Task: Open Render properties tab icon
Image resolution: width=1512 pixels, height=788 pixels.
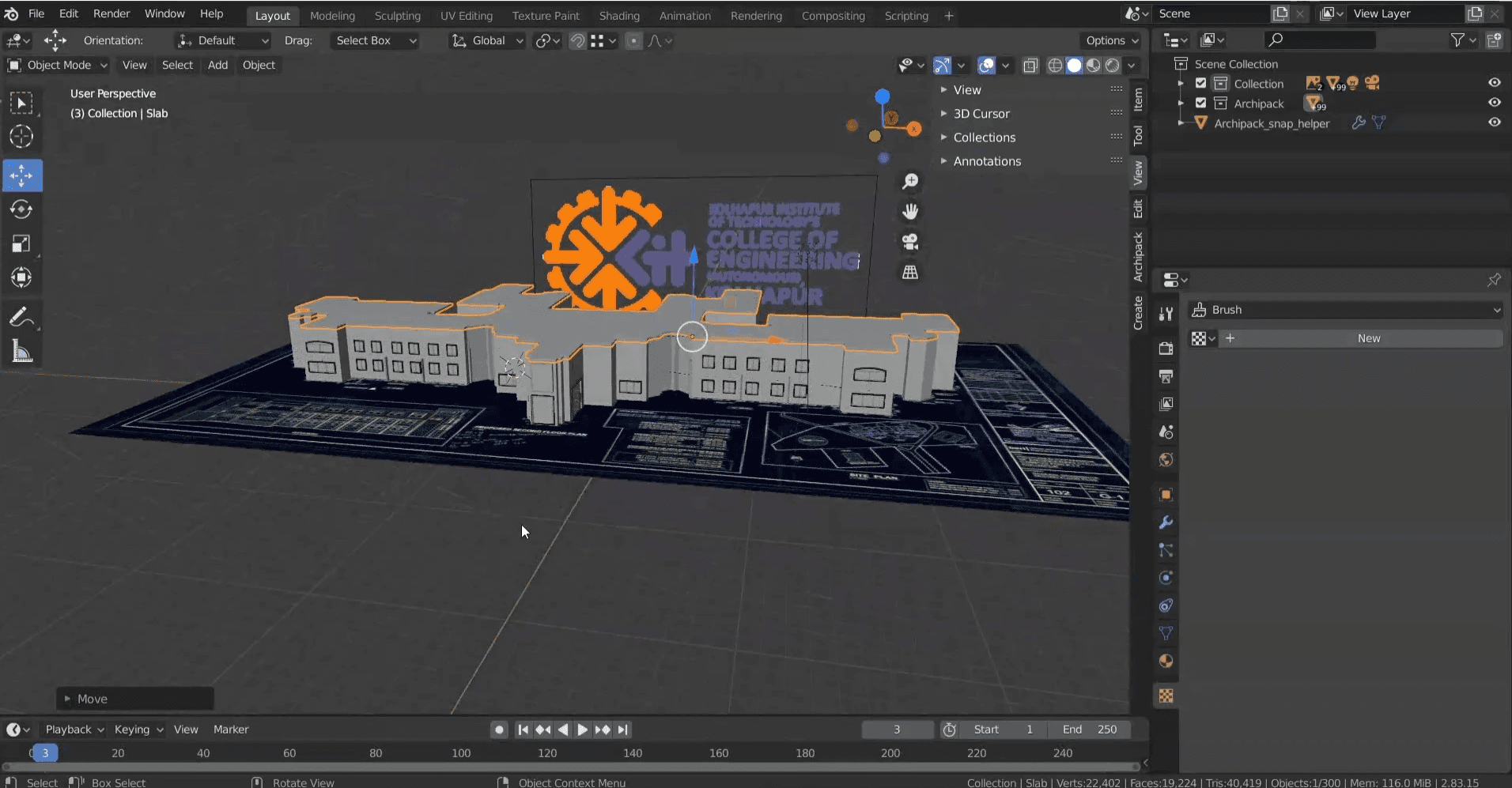Action: (1166, 349)
